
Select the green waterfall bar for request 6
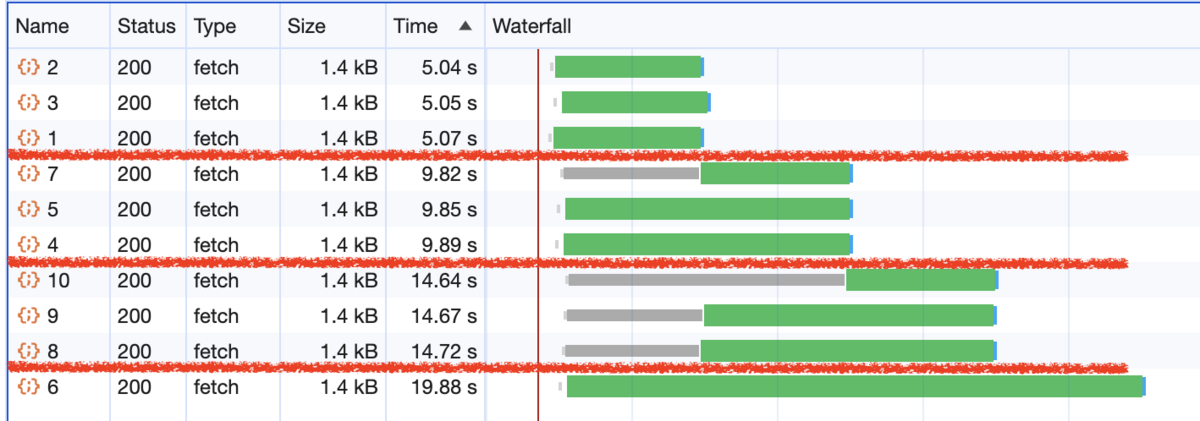point(855,387)
